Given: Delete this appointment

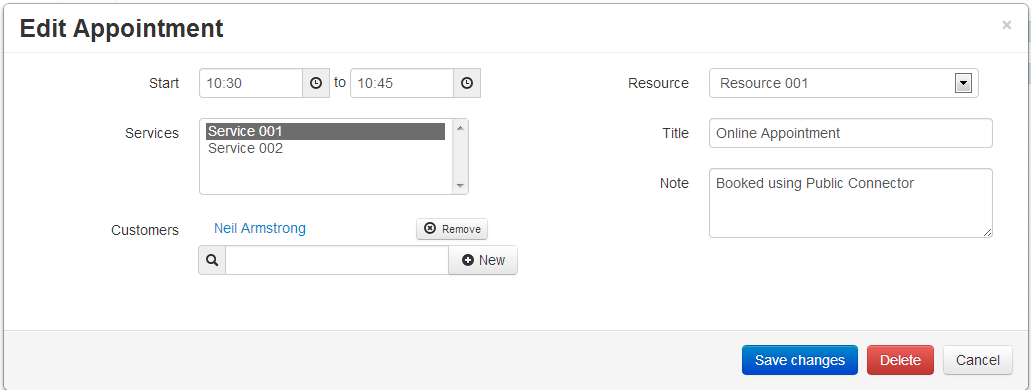Looking at the screenshot, I should pos(900,360).
